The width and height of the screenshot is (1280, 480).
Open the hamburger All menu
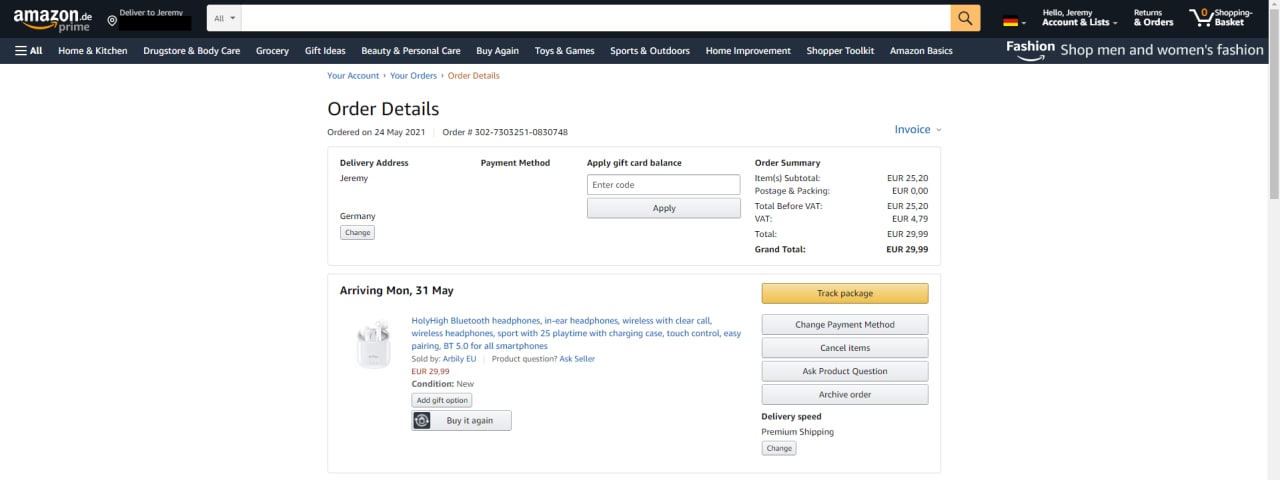29,51
